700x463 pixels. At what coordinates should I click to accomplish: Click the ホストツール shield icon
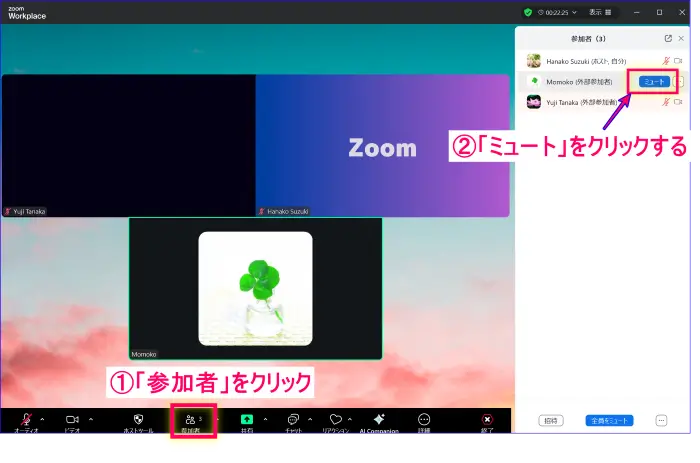[138, 420]
